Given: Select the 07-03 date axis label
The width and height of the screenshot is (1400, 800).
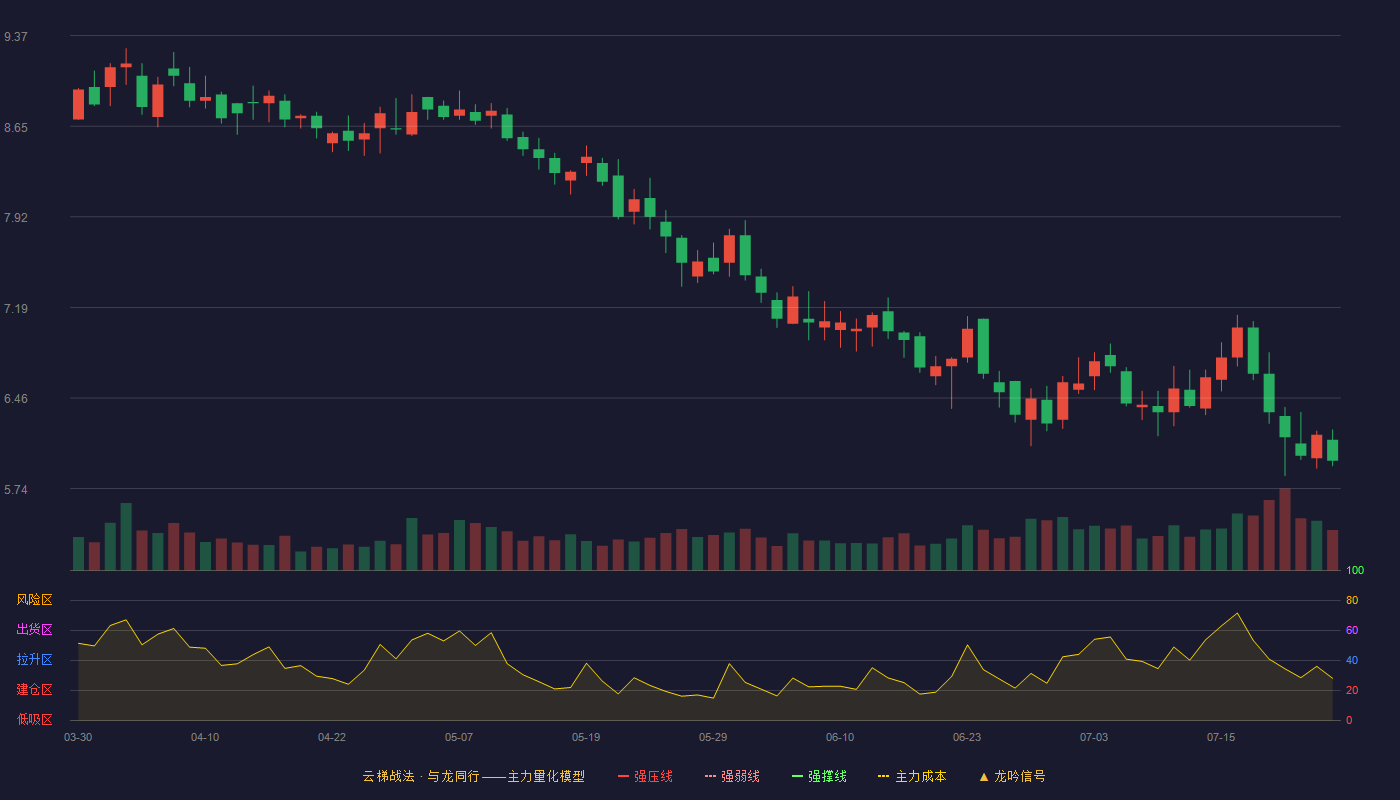Looking at the screenshot, I should (x=1094, y=737).
